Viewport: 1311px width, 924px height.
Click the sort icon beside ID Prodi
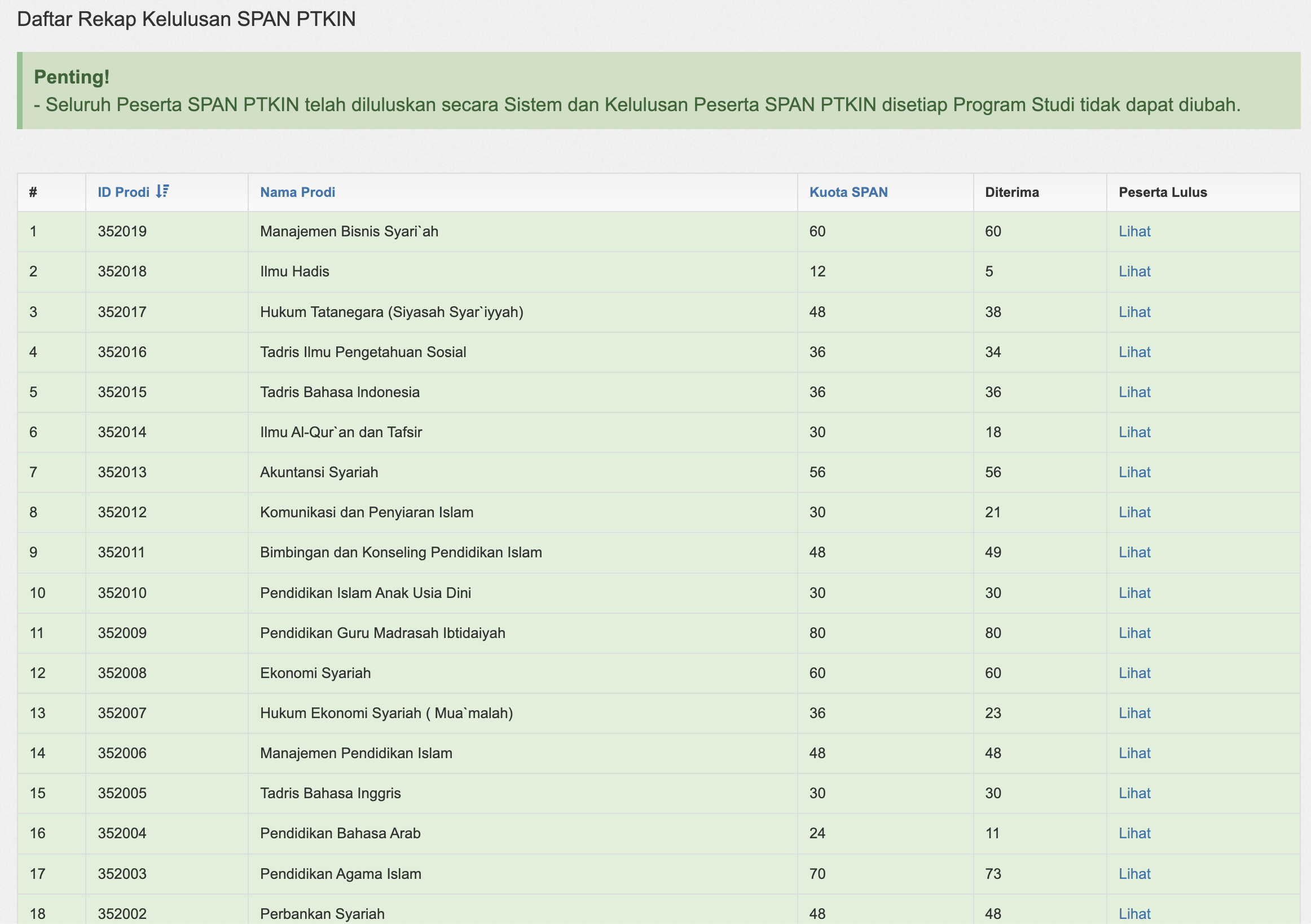pos(162,191)
